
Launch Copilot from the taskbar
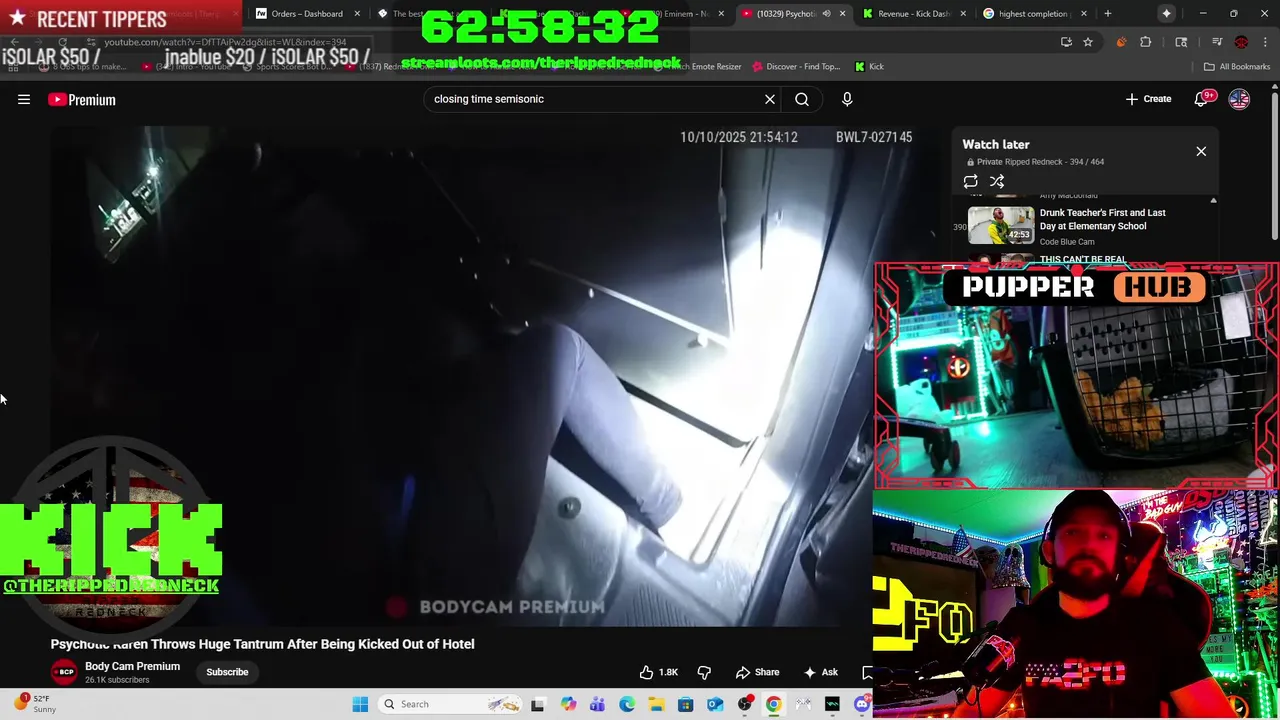pyautogui.click(x=568, y=704)
